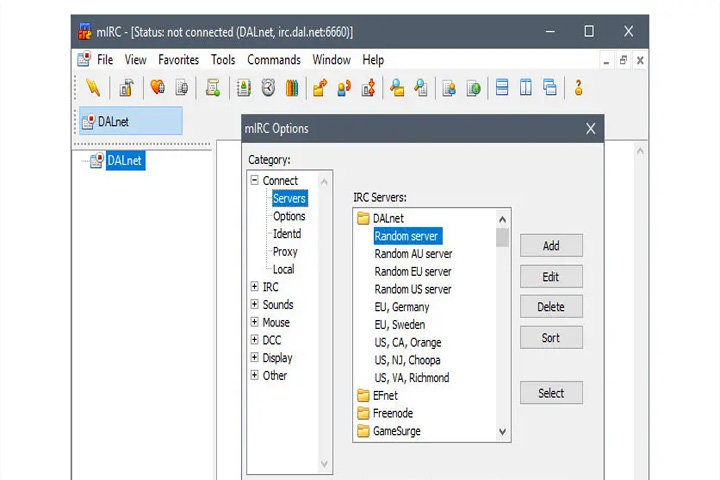Select Random US server
The height and width of the screenshot is (480, 720).
(x=413, y=289)
